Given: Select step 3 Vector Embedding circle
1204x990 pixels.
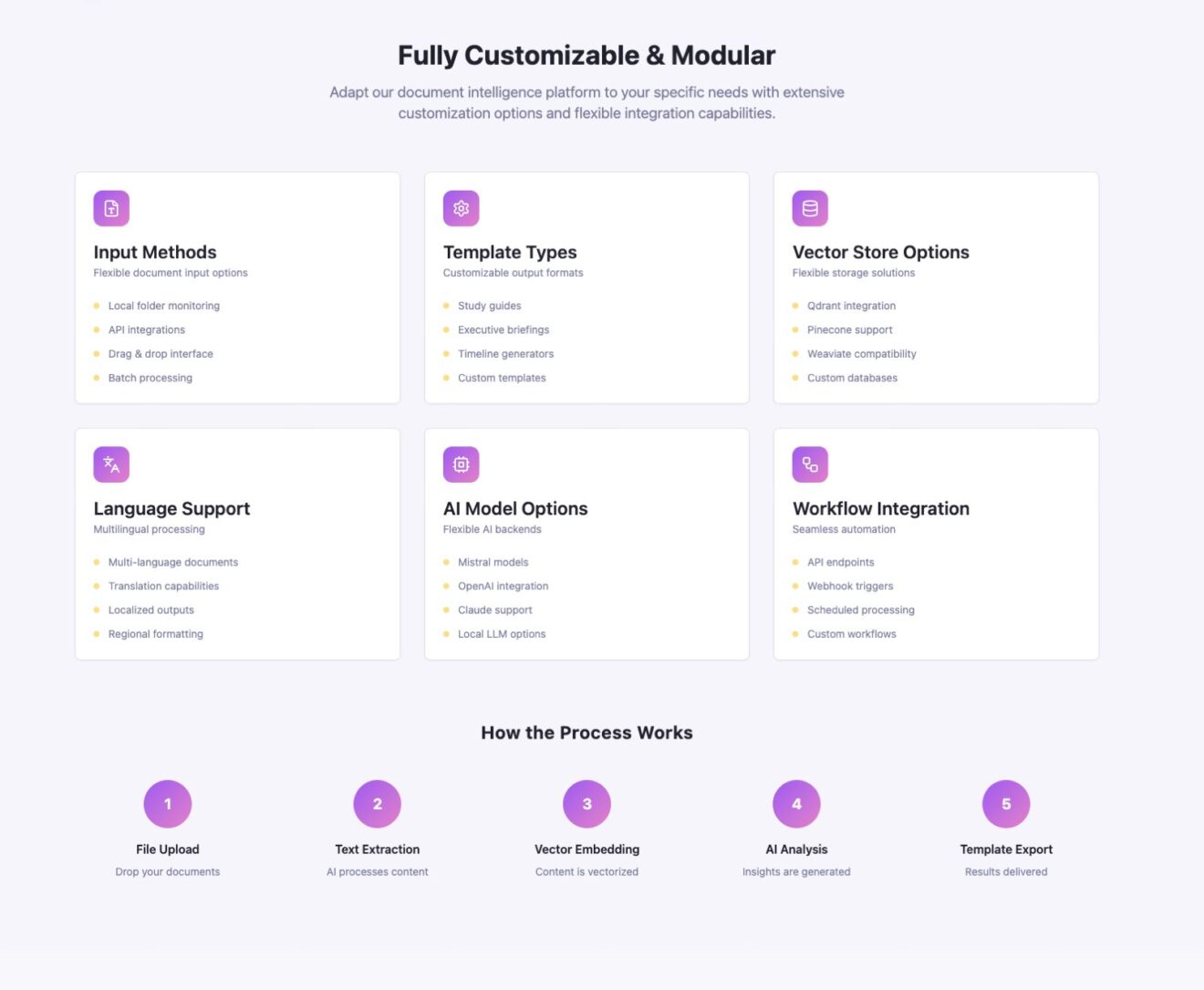Looking at the screenshot, I should coord(586,804).
